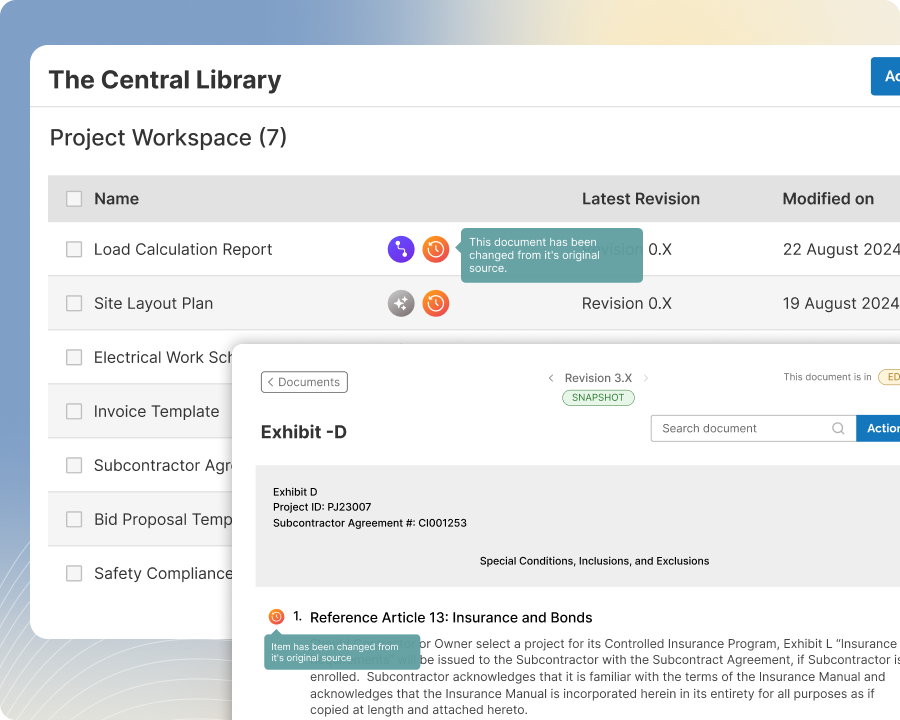Click the orange history icon for Load Calculation Report
The width and height of the screenshot is (900, 720).
(436, 250)
